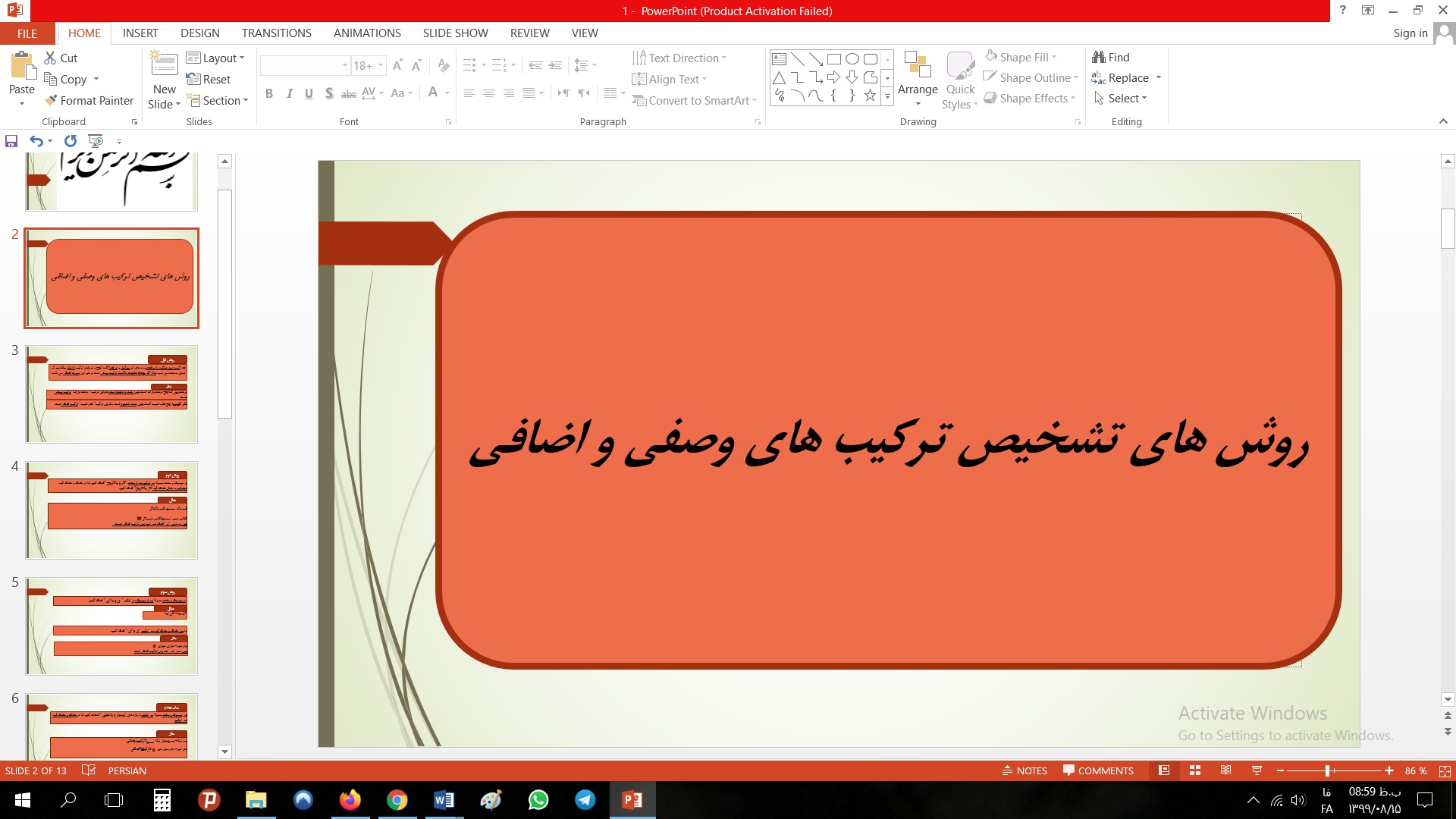Select slide 4 thumbnail

(x=111, y=510)
